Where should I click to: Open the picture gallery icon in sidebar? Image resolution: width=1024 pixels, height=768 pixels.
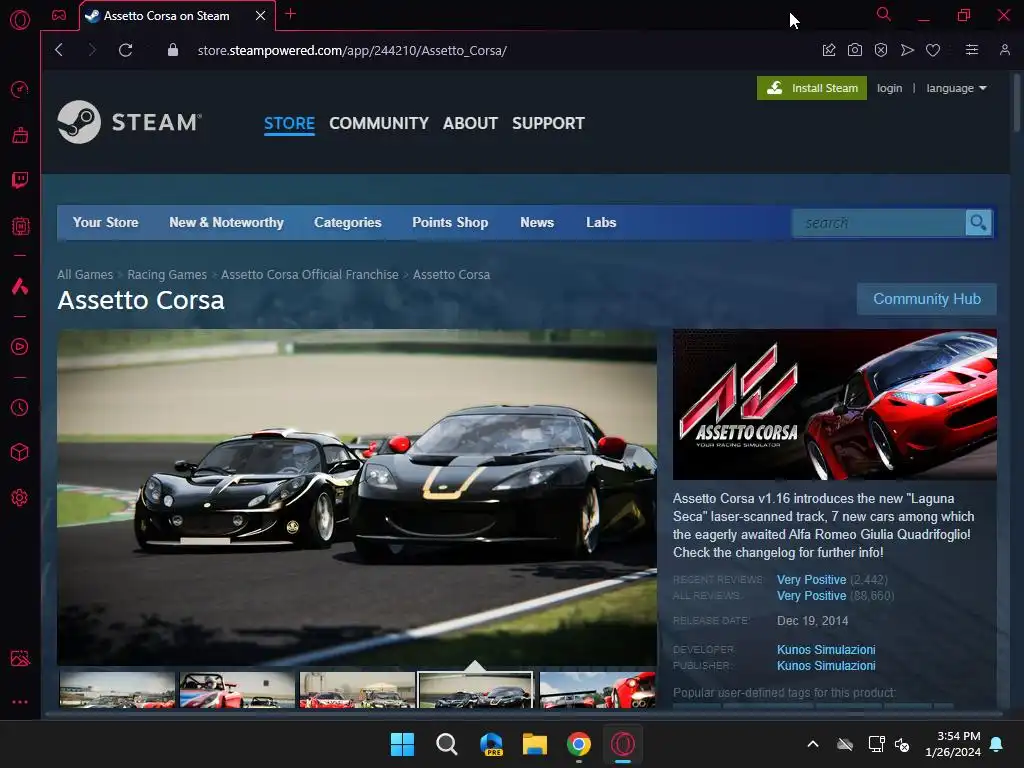tap(20, 658)
